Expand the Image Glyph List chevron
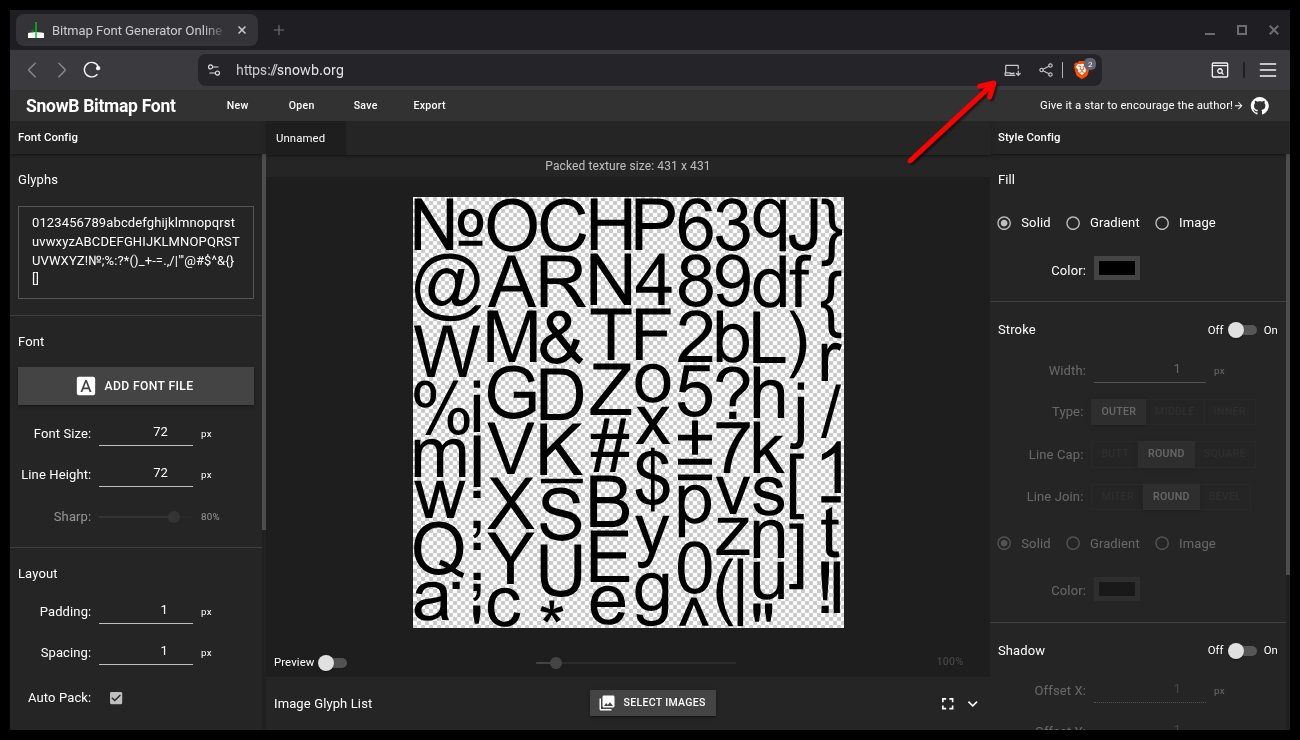Image resolution: width=1300 pixels, height=740 pixels. 973,704
